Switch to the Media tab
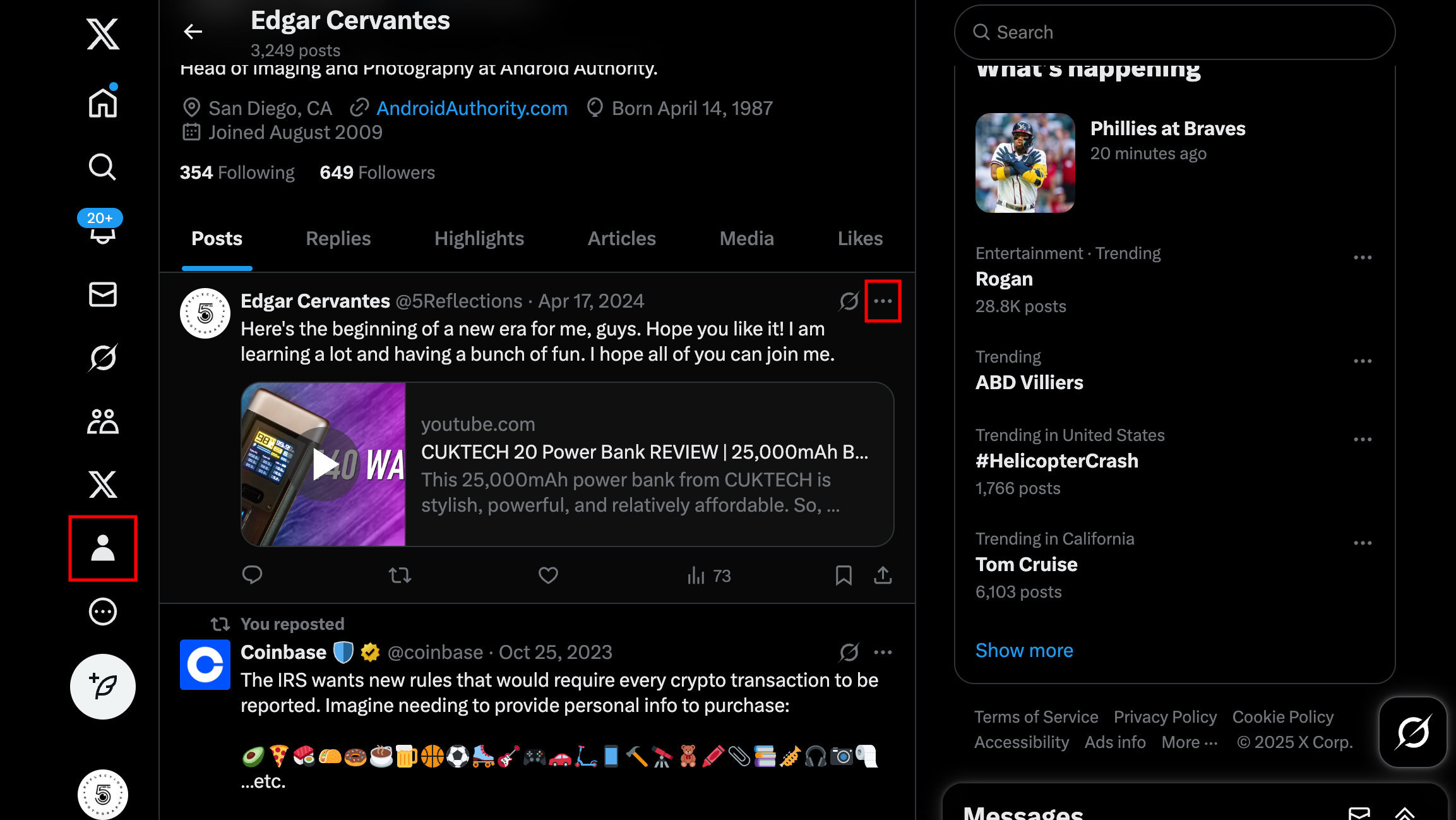Viewport: 1456px width, 820px height. pyautogui.click(x=746, y=239)
